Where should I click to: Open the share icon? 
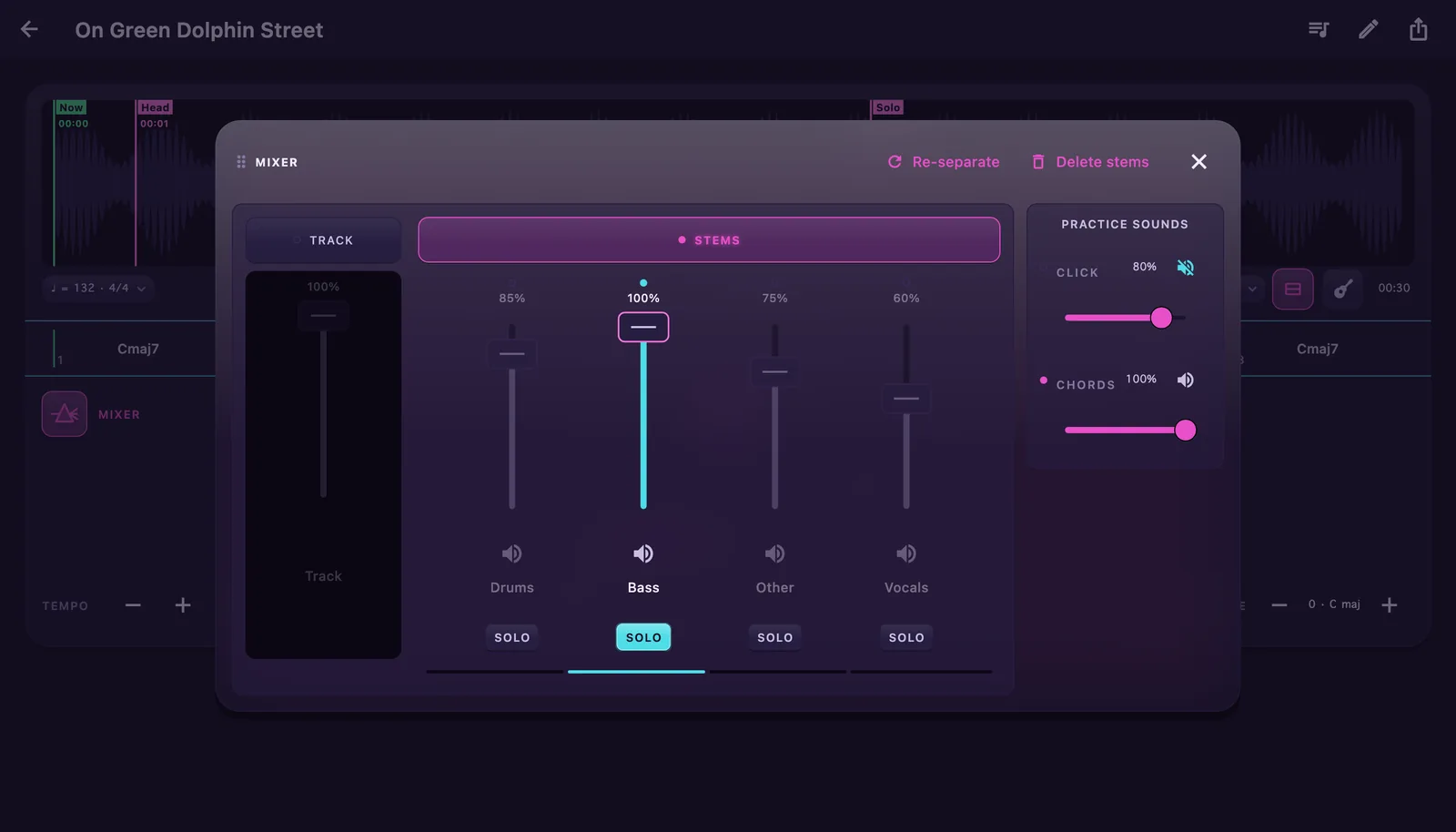(x=1418, y=30)
